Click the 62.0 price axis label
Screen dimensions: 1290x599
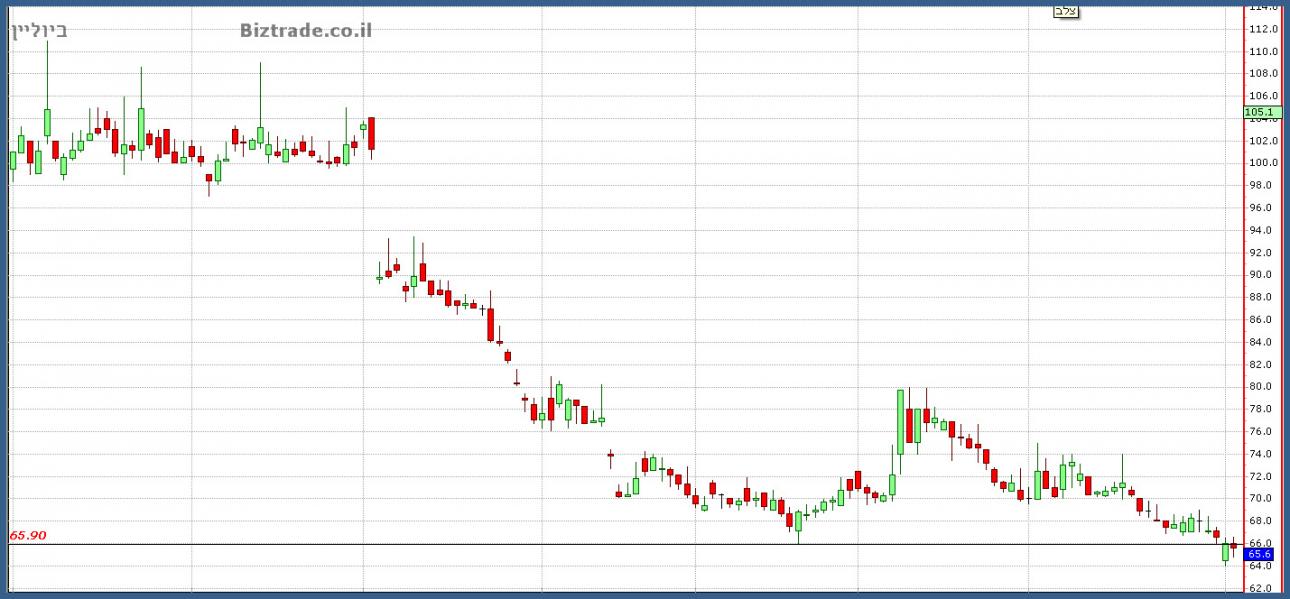pyautogui.click(x=1260, y=588)
